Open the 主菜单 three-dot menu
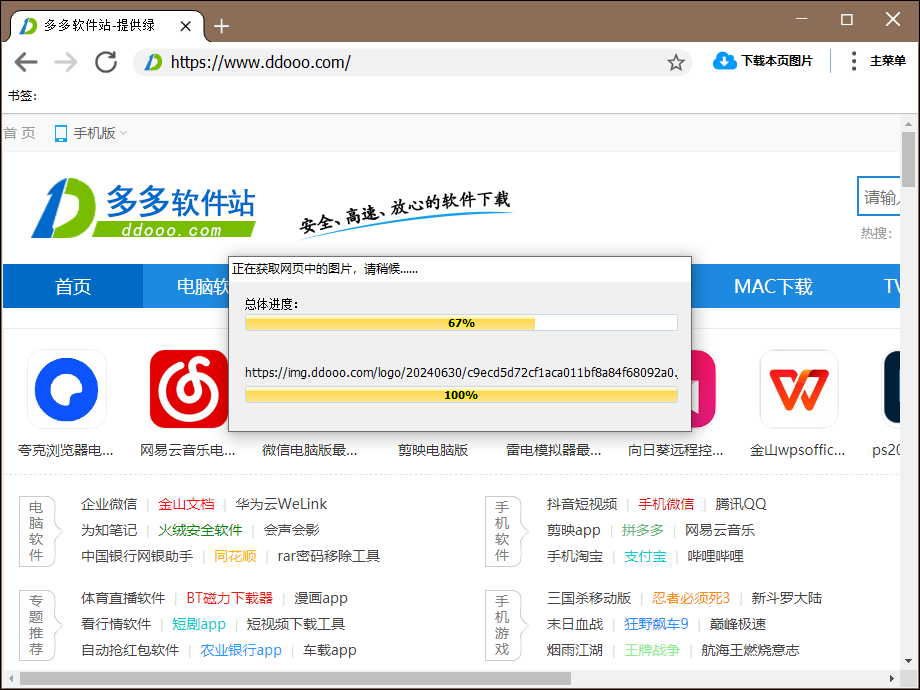The width and height of the screenshot is (920, 690). click(x=878, y=60)
